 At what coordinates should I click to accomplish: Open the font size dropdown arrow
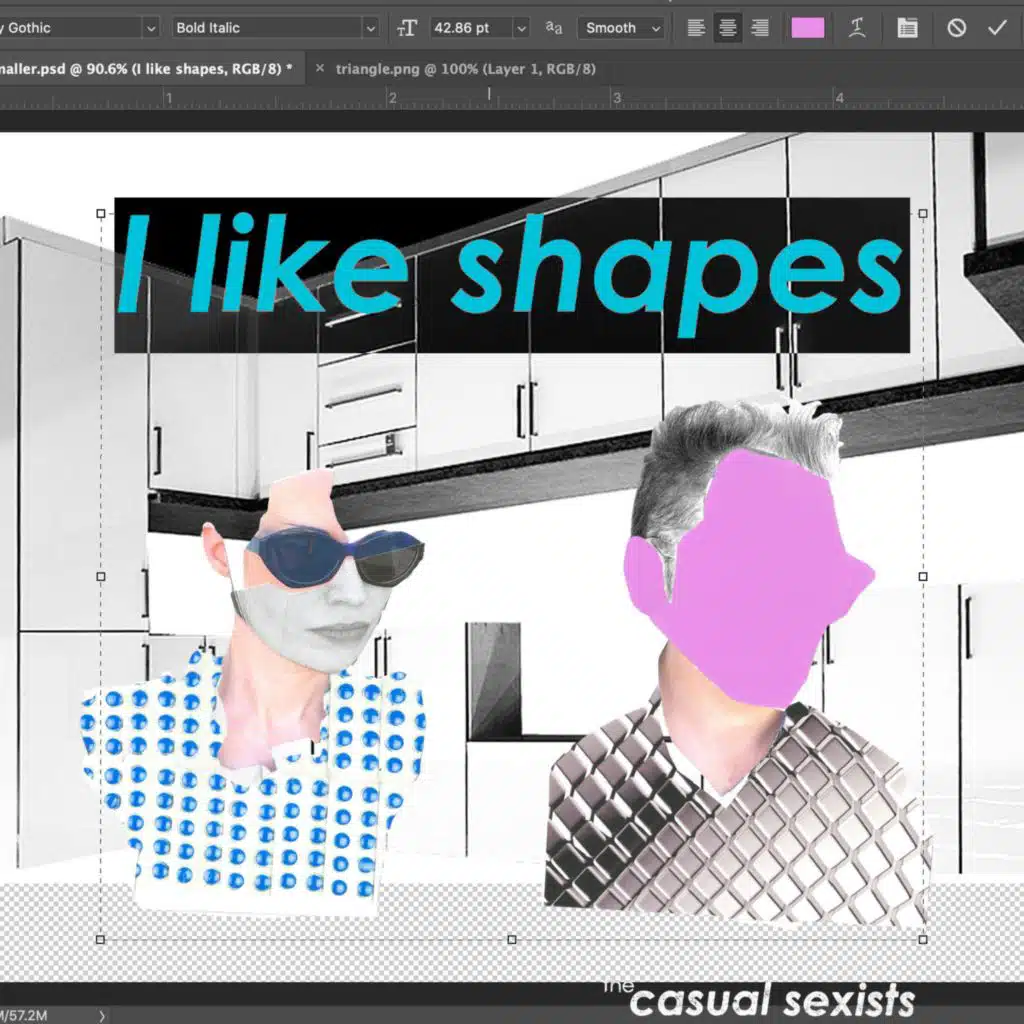[520, 28]
